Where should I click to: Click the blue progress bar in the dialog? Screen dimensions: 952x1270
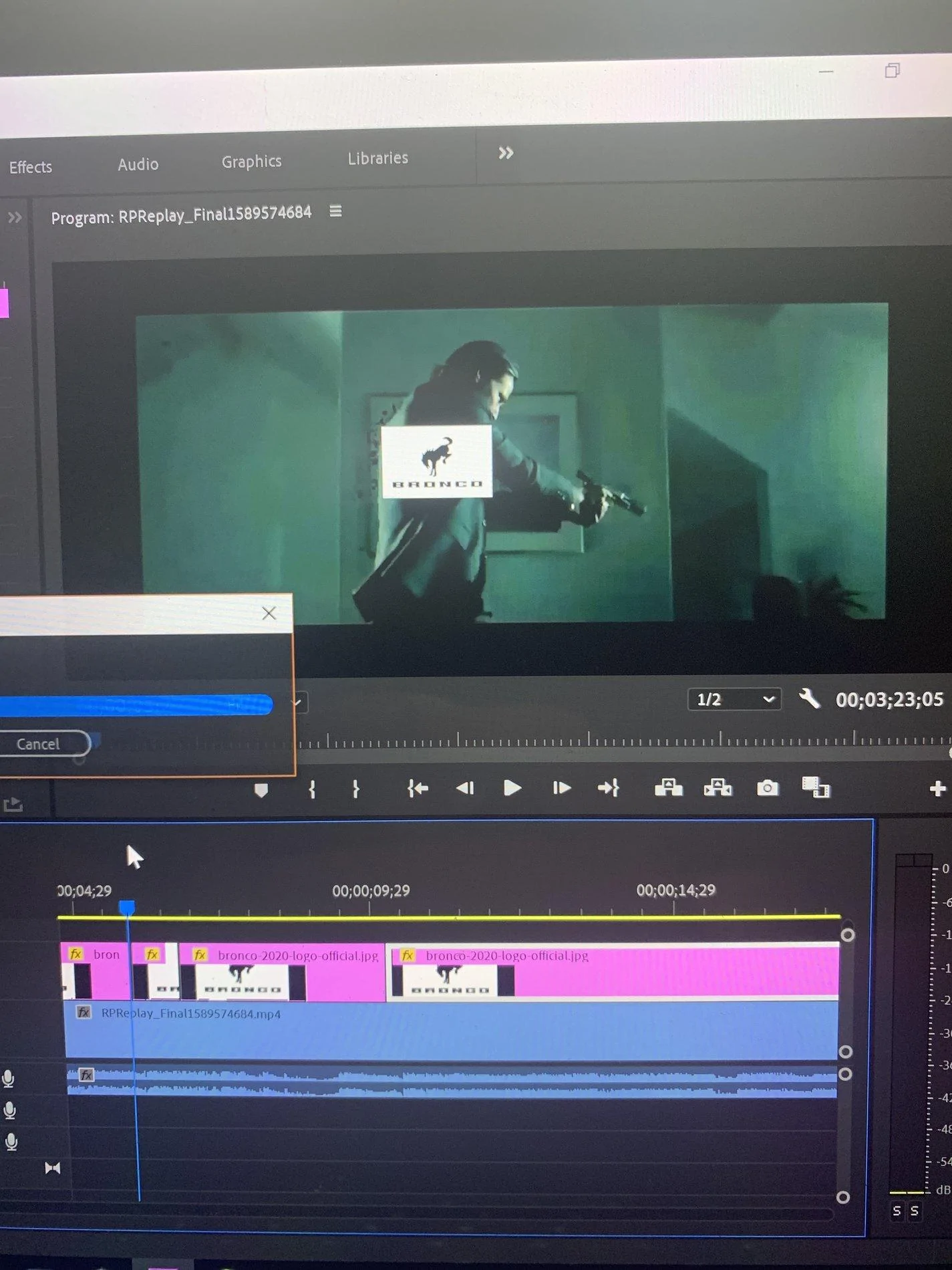136,705
